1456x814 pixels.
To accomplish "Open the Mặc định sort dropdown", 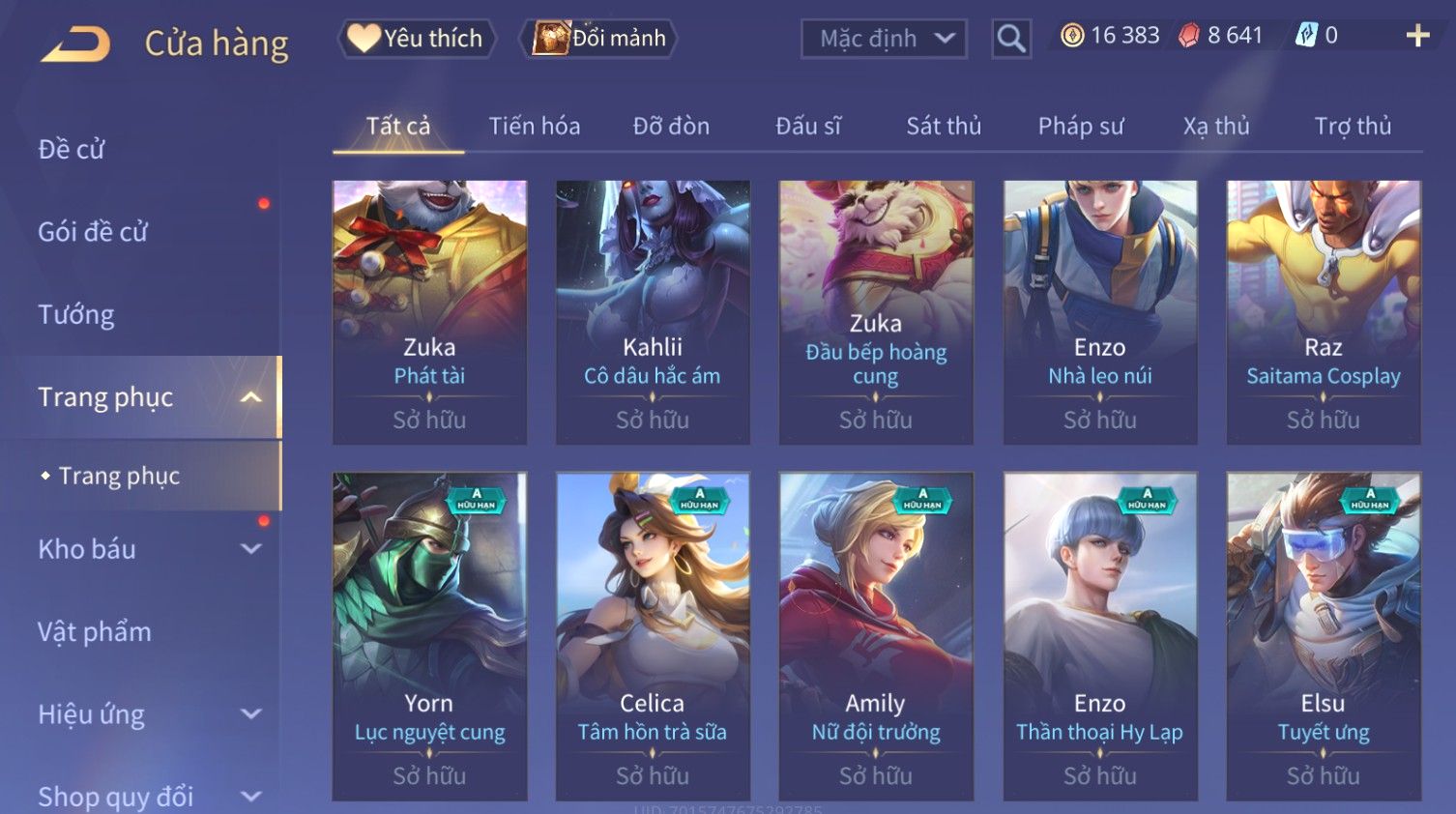I will click(x=884, y=39).
